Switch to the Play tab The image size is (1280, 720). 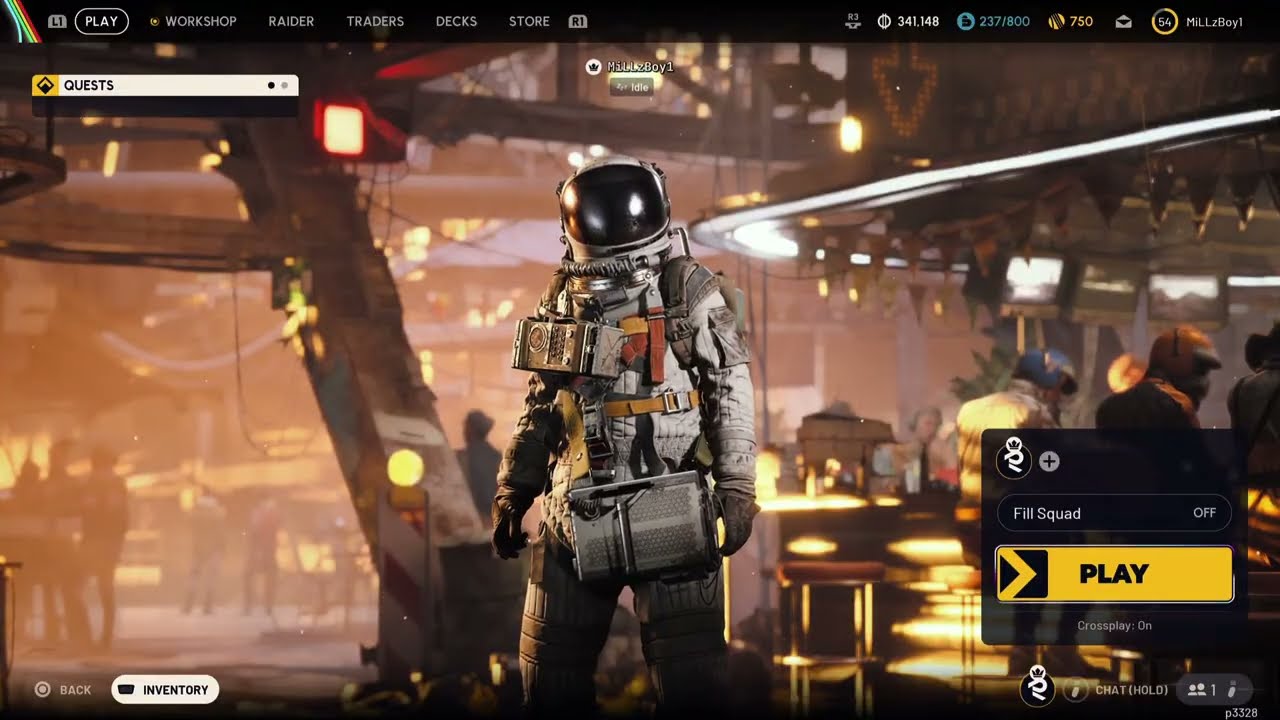pyautogui.click(x=101, y=21)
